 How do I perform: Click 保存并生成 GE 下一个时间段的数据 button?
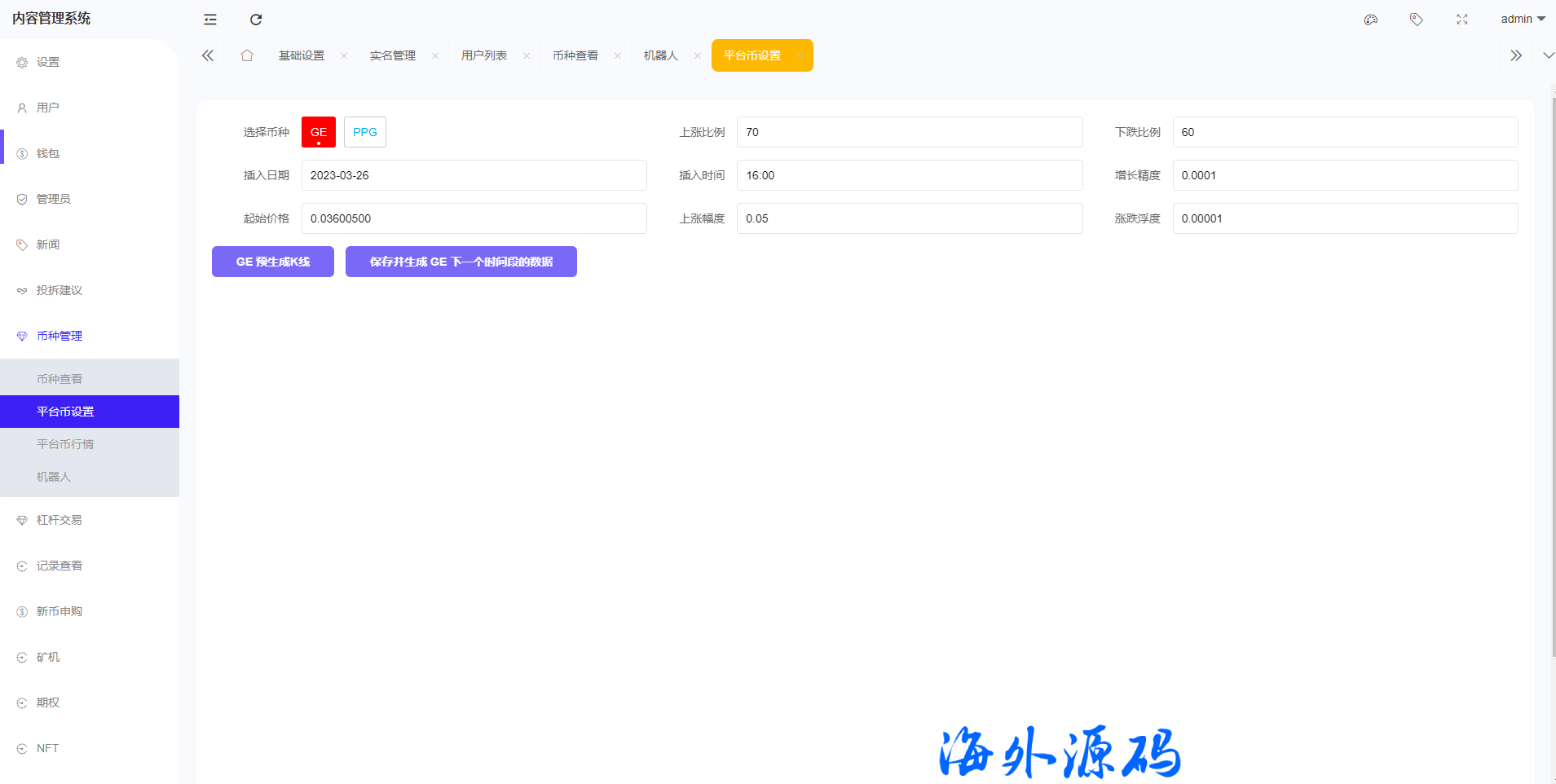pyautogui.click(x=461, y=262)
